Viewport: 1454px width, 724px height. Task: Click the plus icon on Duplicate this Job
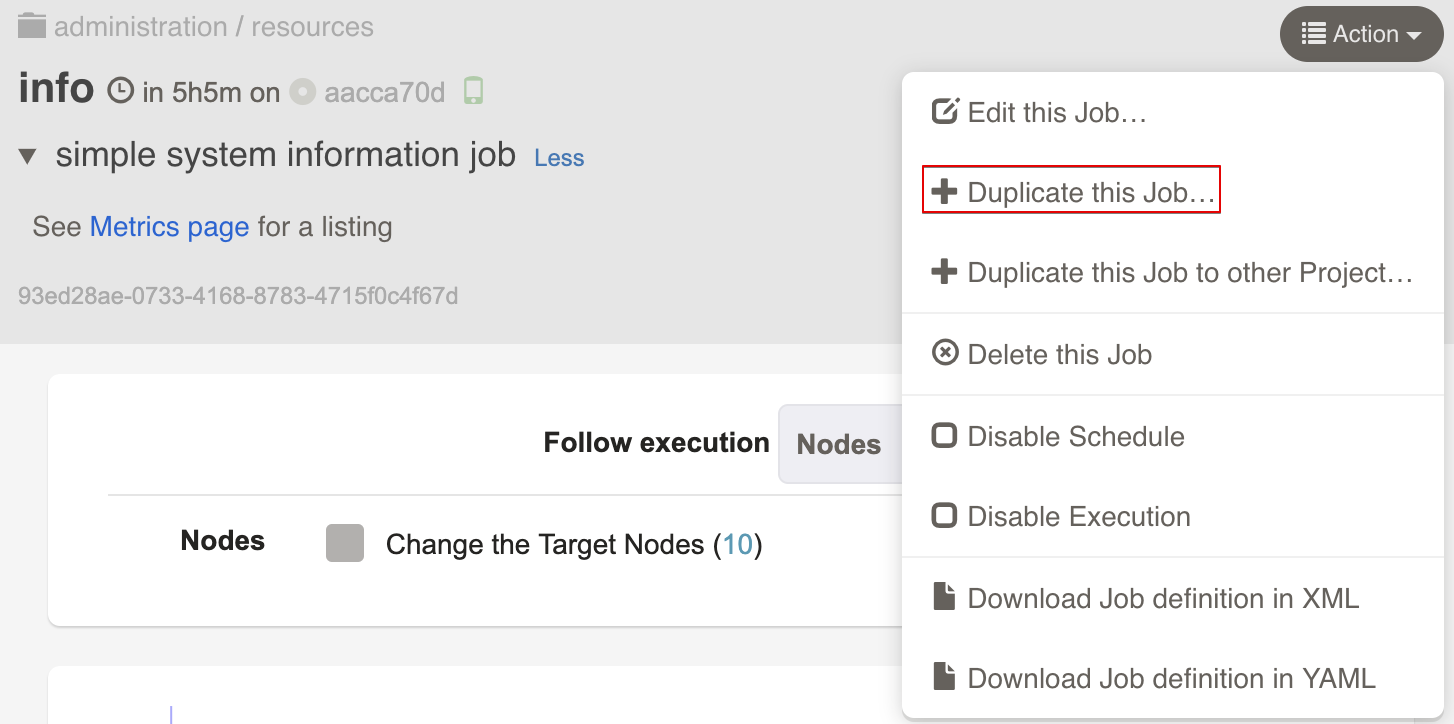tap(944, 191)
